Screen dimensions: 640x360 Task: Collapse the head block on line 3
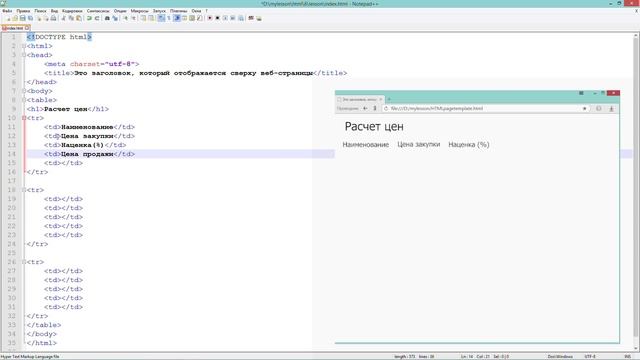coord(24,55)
